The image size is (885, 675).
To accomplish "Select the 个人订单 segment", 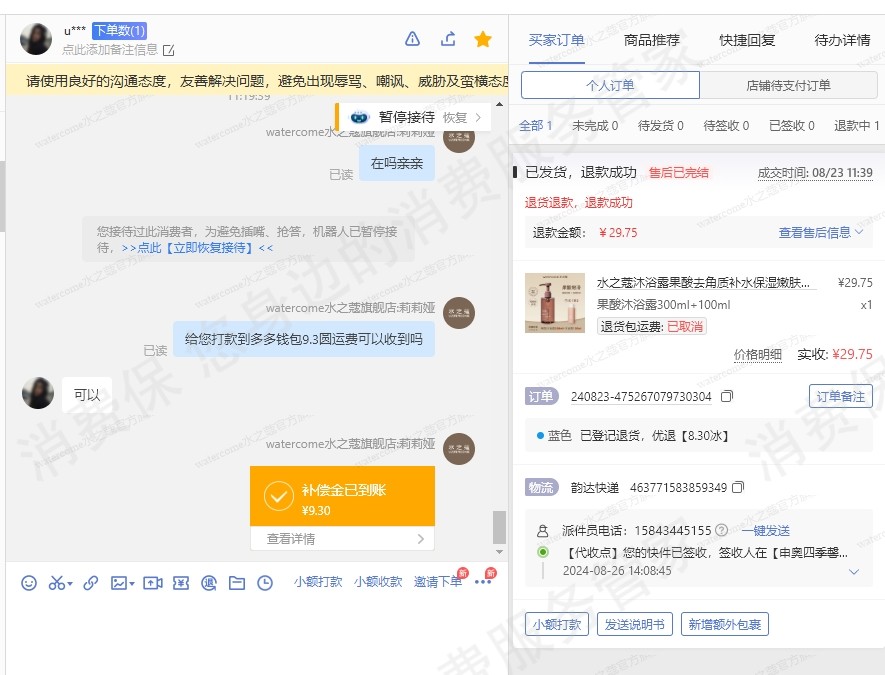I will click(x=610, y=85).
